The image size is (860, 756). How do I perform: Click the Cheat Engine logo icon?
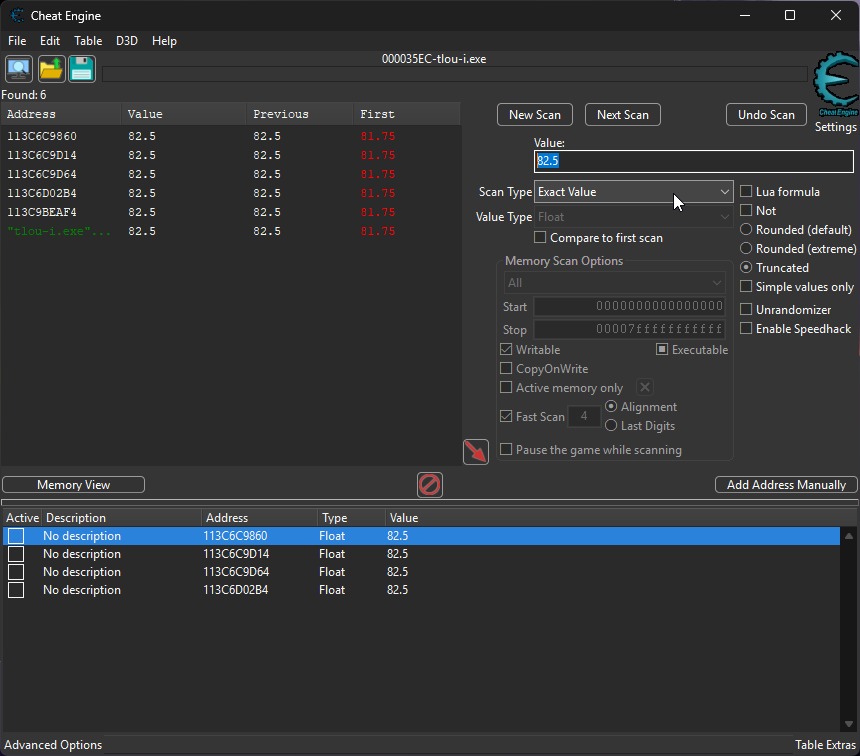click(x=836, y=84)
